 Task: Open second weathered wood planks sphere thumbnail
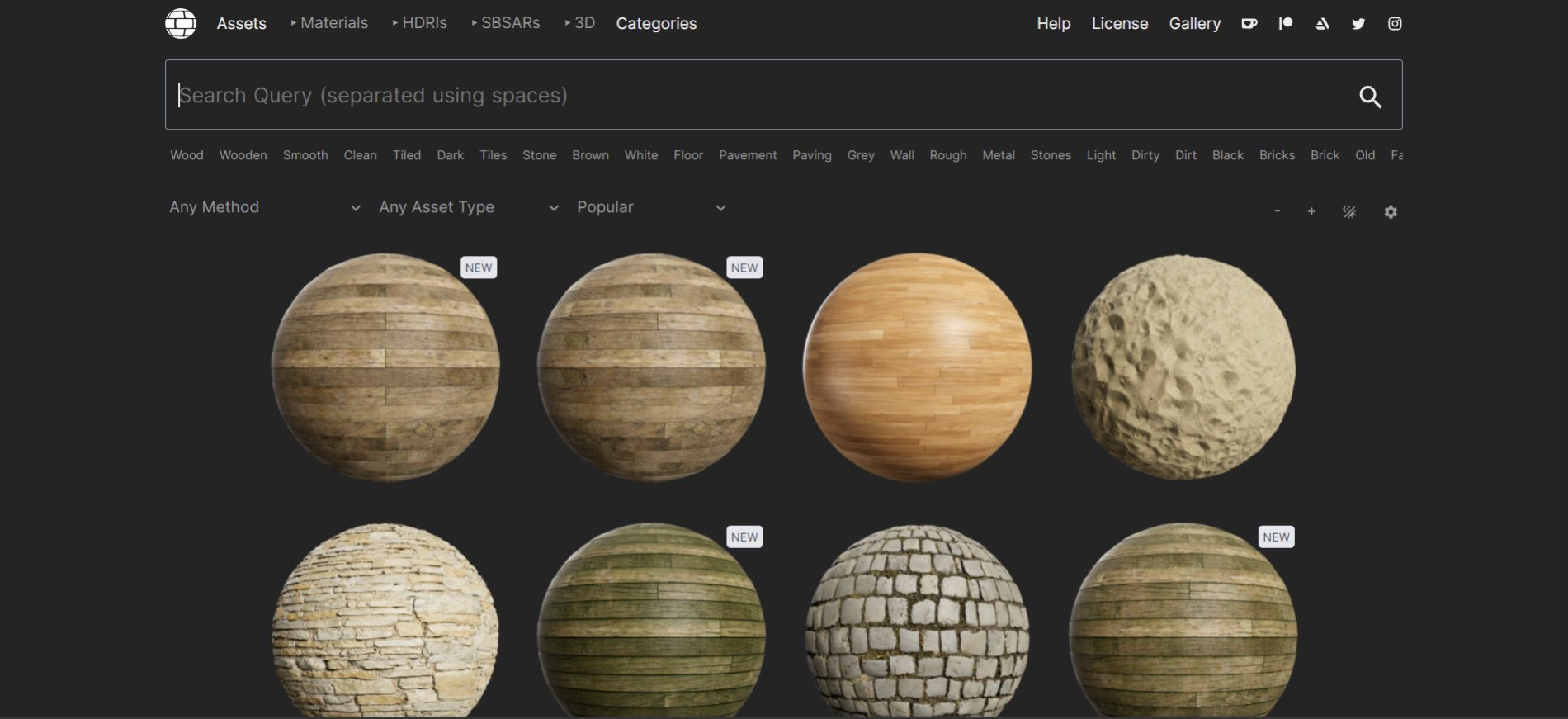tap(651, 367)
